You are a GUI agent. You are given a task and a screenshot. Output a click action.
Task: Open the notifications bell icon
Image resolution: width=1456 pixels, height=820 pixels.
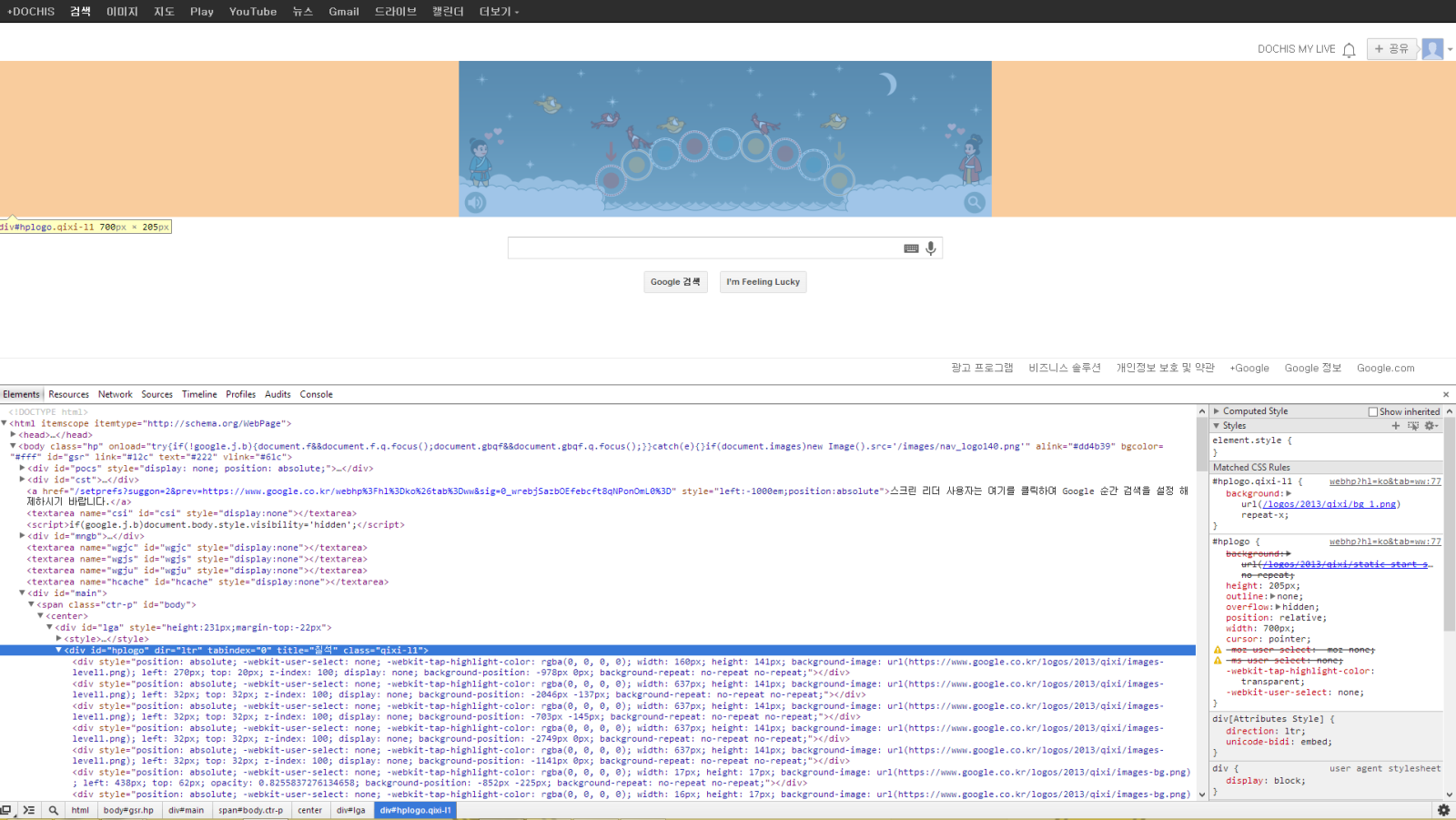pos(1349,49)
